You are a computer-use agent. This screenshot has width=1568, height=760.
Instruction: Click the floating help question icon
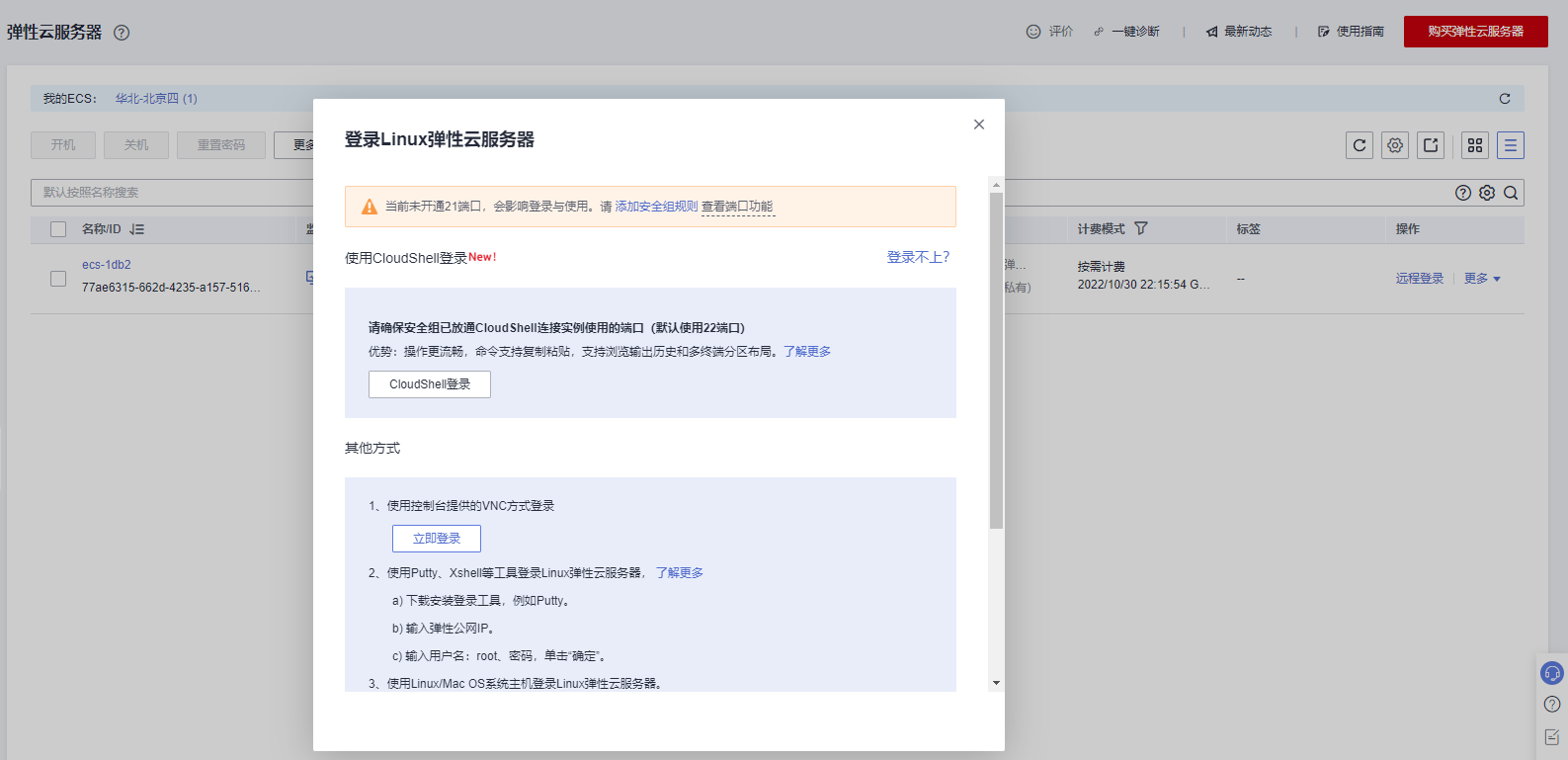tap(1552, 705)
